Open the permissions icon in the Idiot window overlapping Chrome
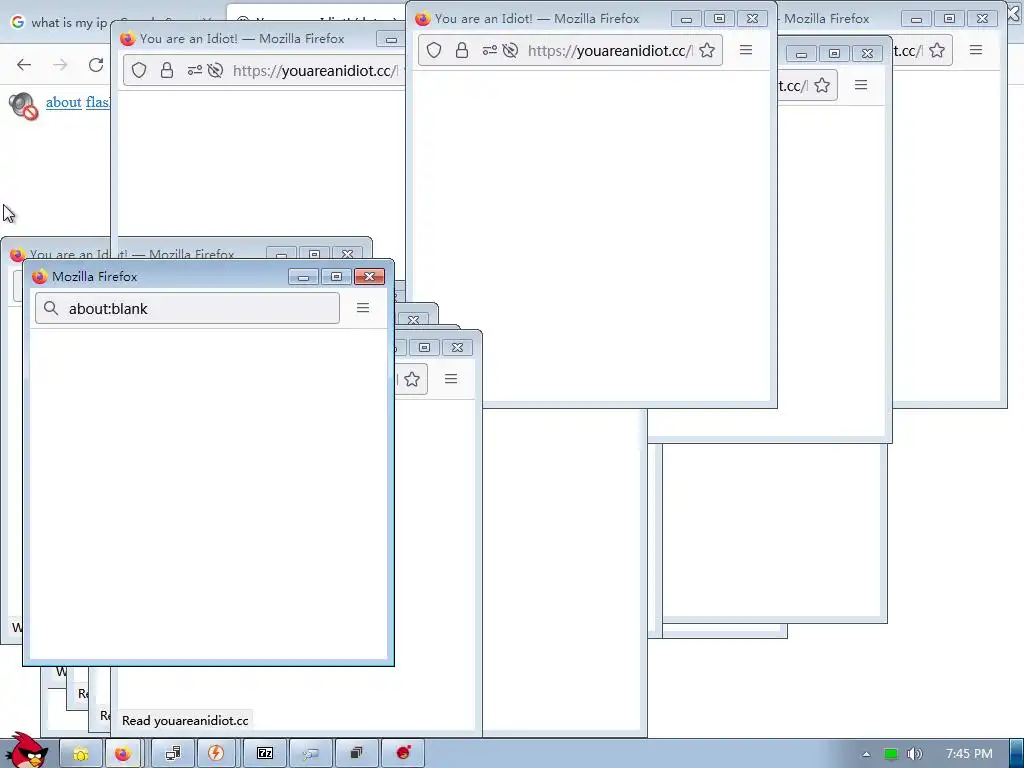Image resolution: width=1024 pixels, height=768 pixels. (x=194, y=70)
